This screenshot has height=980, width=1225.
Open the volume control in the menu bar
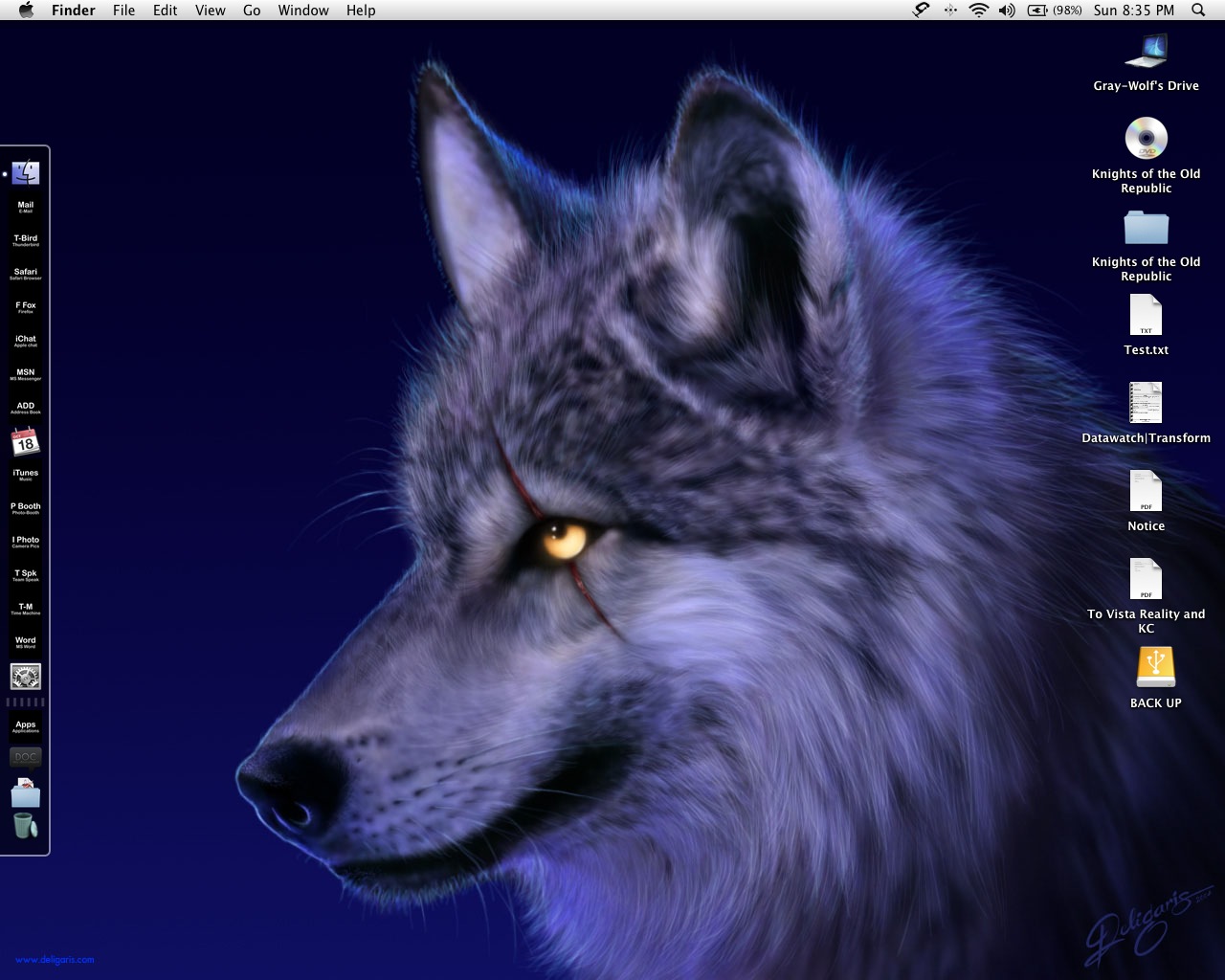[1007, 11]
